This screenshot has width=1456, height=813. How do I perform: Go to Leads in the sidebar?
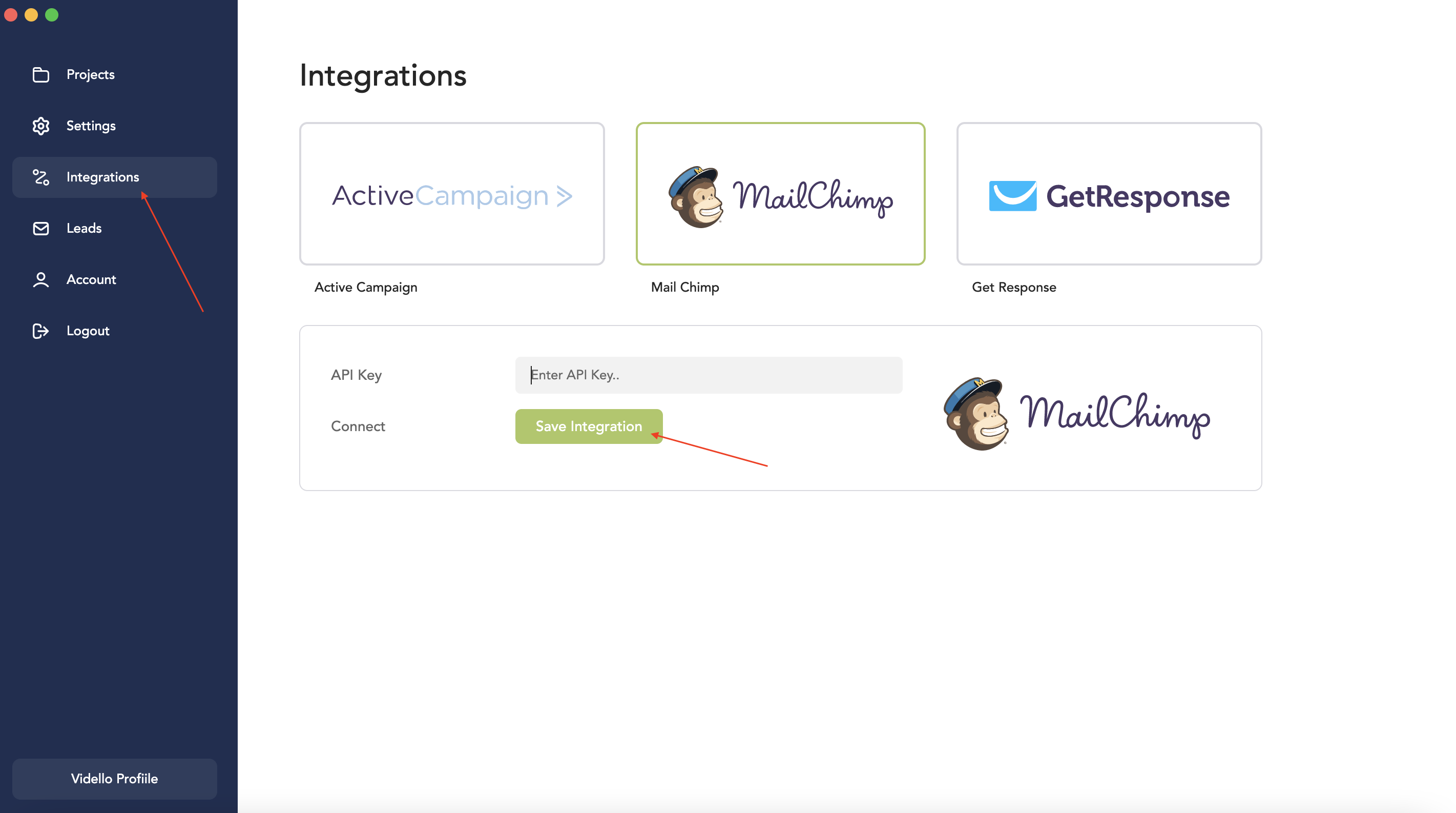click(114, 229)
